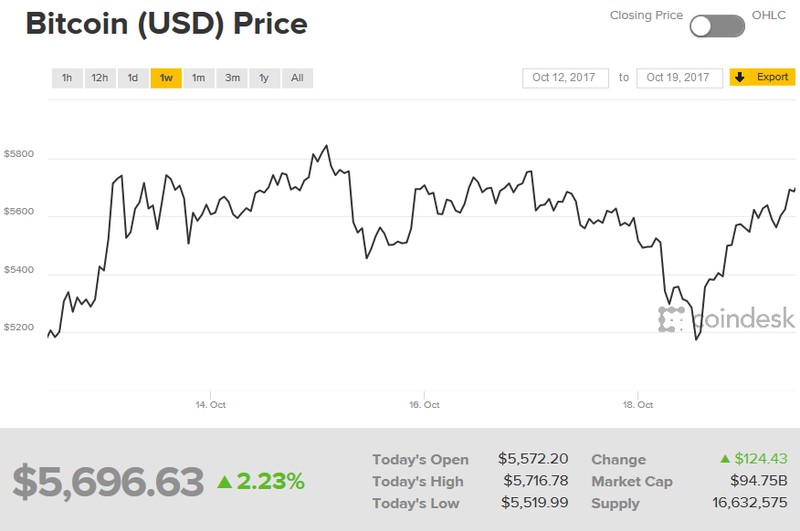Select the 1w time range button
The height and width of the screenshot is (531, 800).
click(165, 78)
